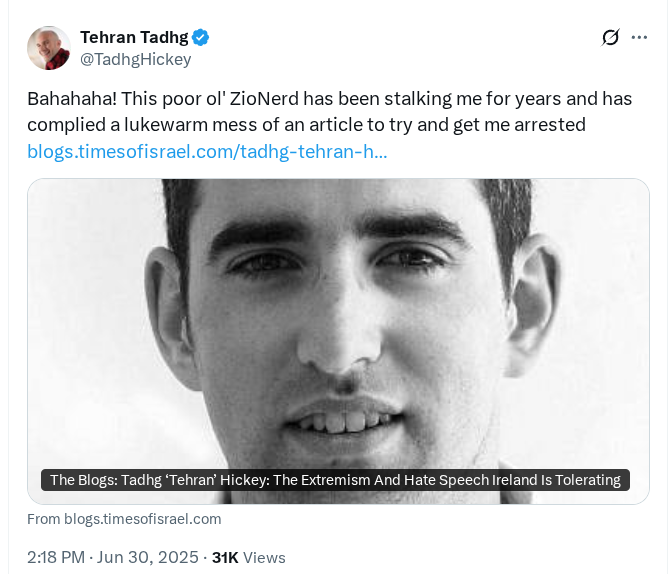
Task: Click the second line of tweet text
Action: click(306, 125)
